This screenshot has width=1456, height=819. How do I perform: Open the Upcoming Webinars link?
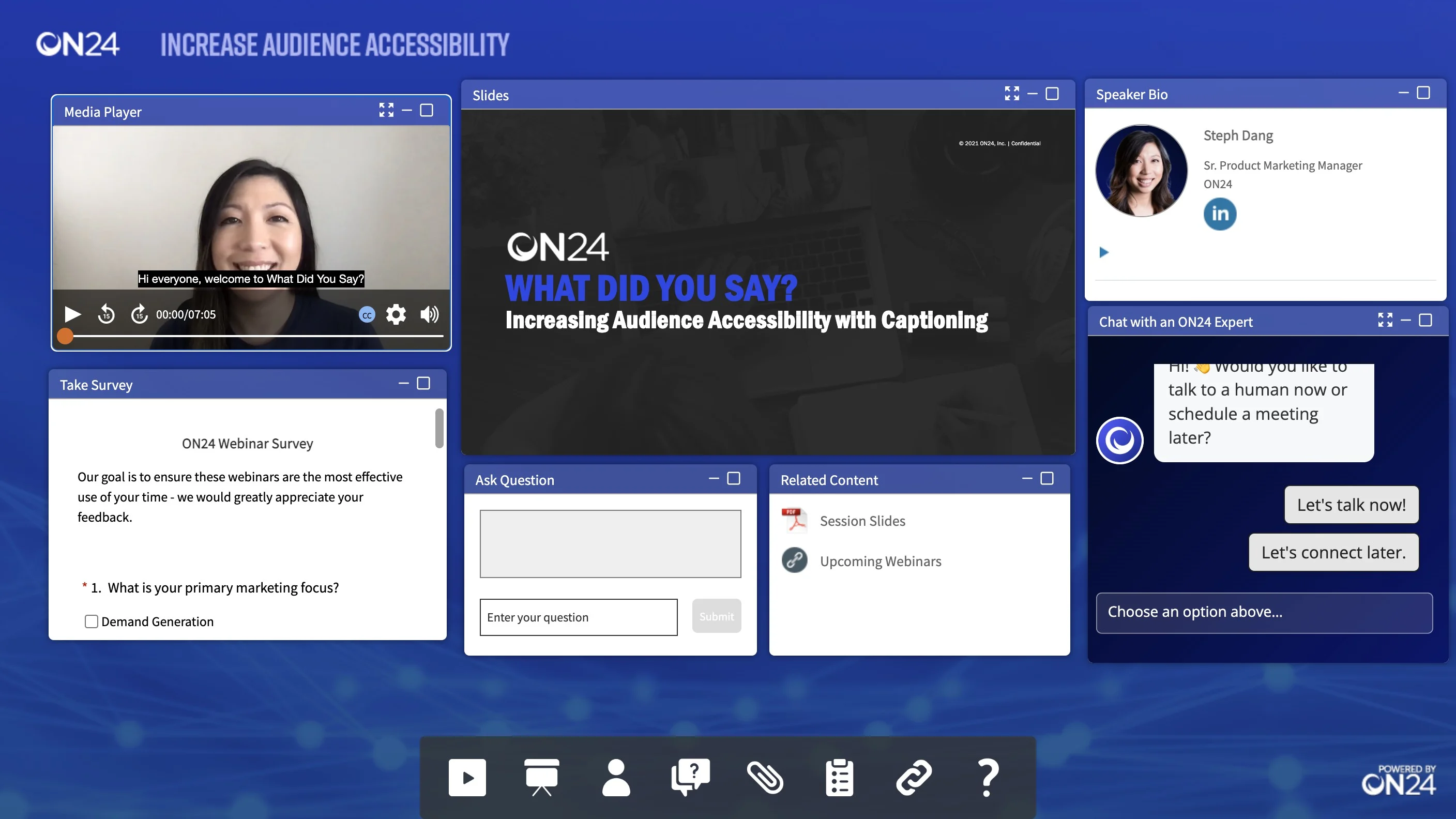tap(881, 560)
